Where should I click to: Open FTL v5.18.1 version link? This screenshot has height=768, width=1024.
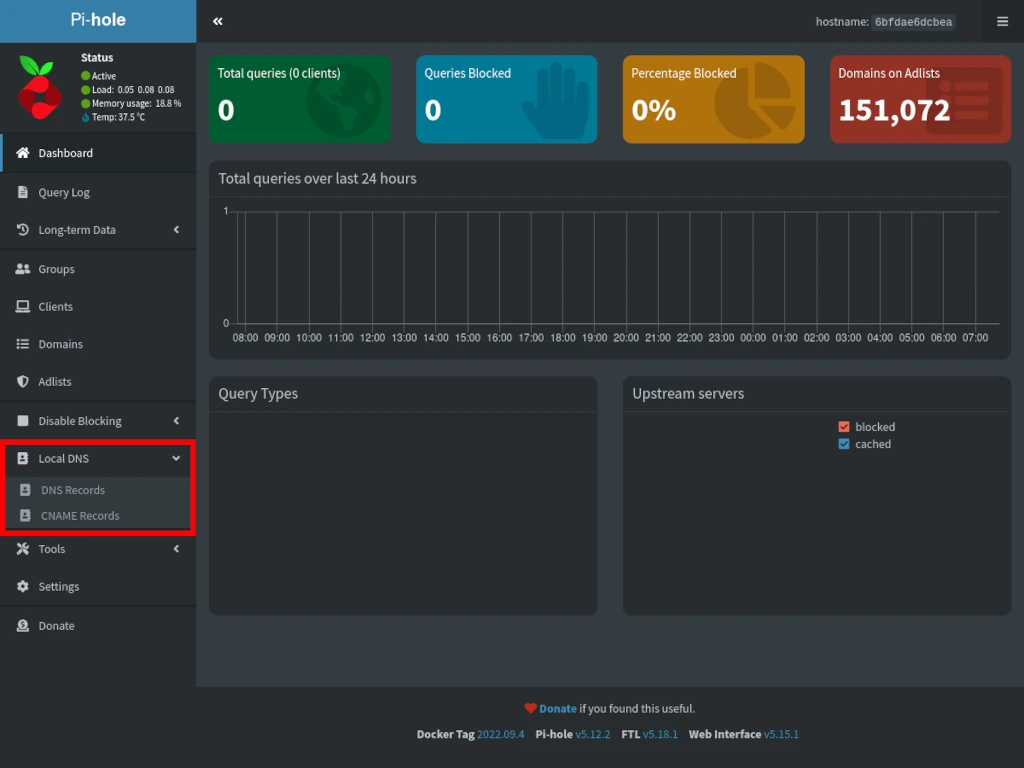660,734
